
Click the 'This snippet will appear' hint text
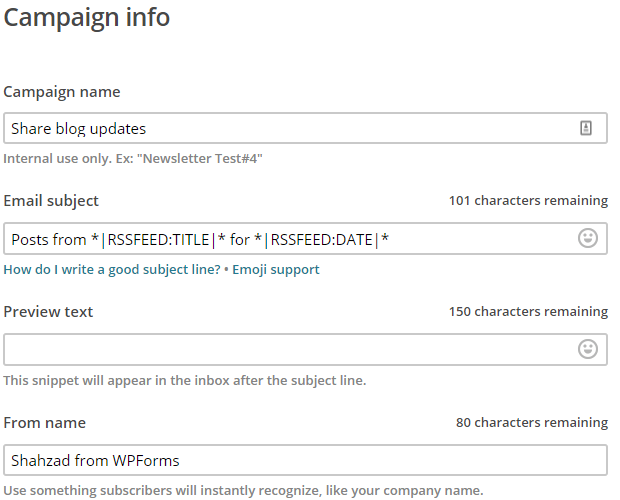tap(185, 381)
